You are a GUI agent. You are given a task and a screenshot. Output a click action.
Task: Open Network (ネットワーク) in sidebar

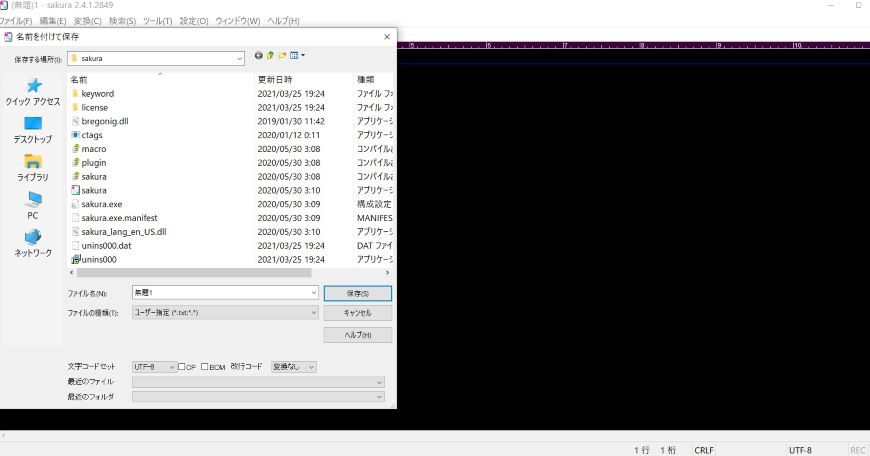(33, 244)
